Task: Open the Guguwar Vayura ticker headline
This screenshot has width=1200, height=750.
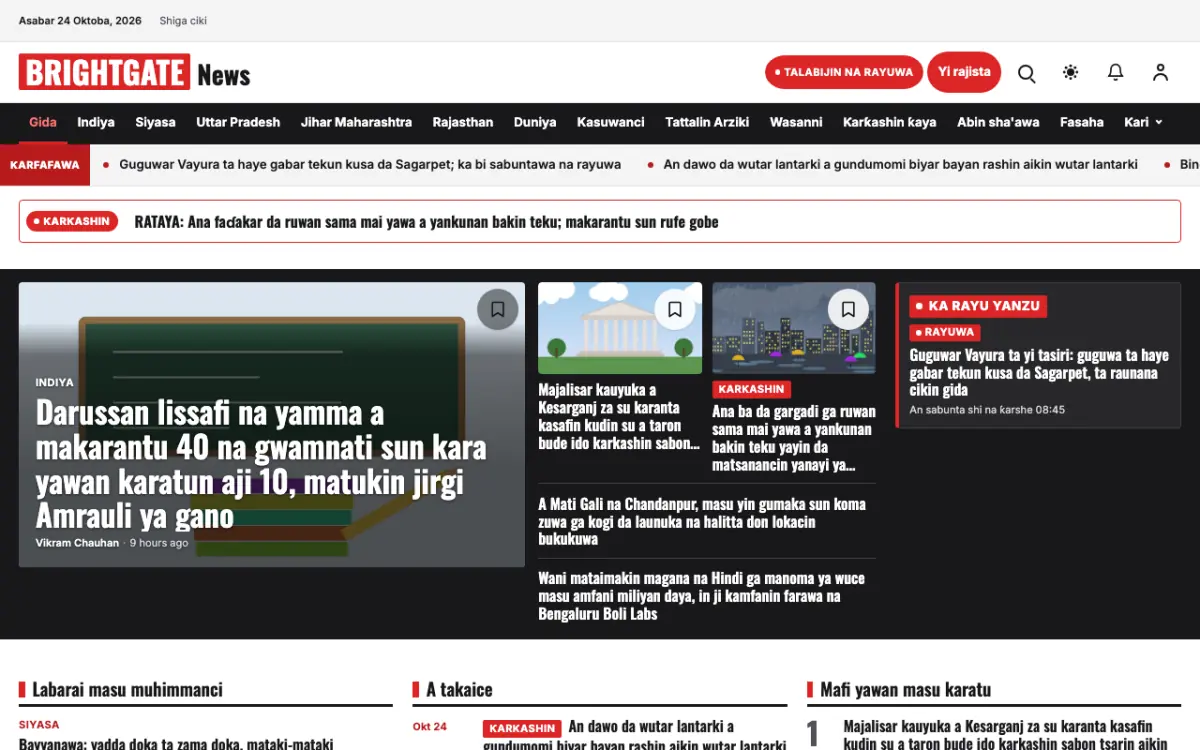Action: point(370,164)
